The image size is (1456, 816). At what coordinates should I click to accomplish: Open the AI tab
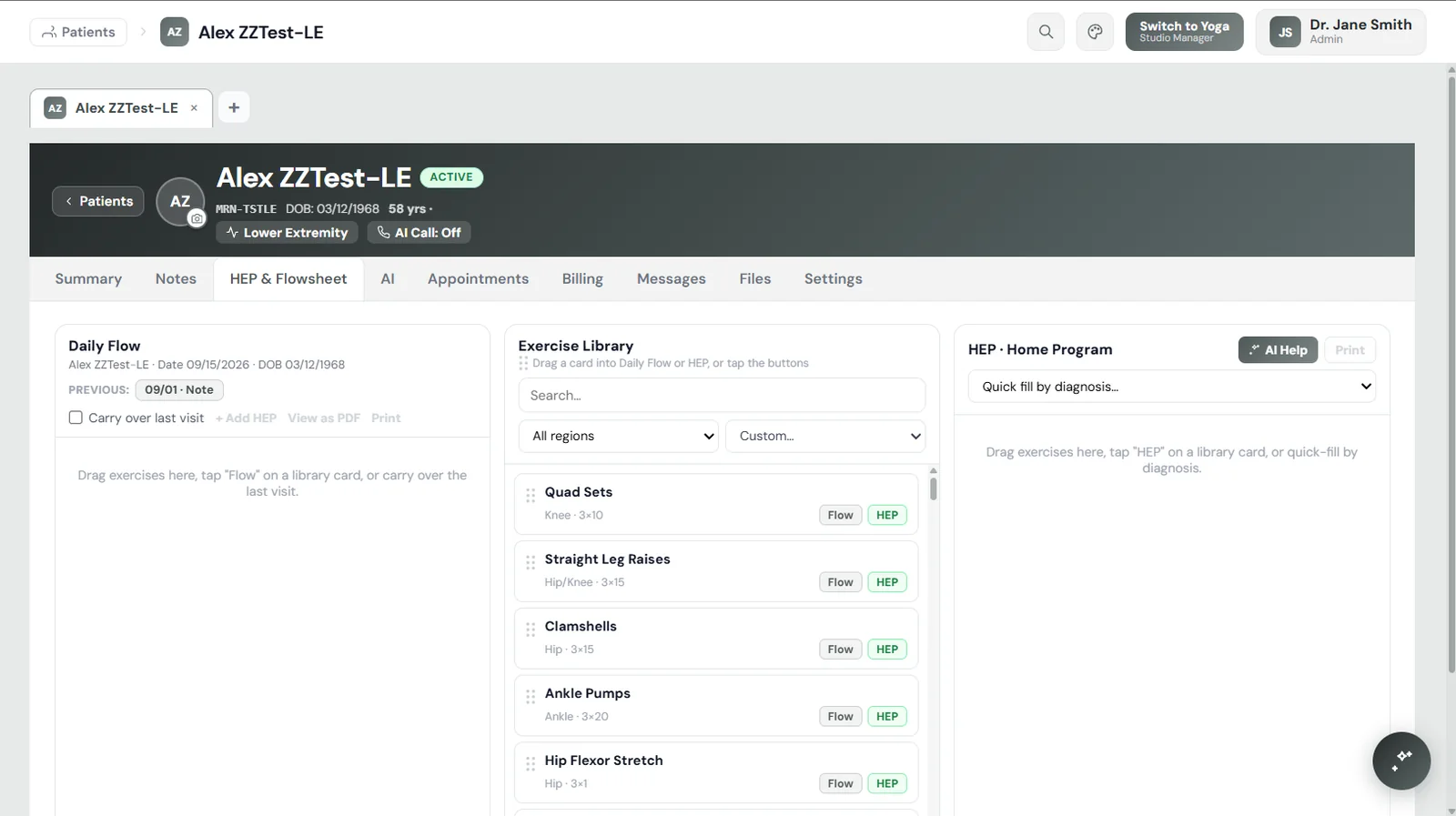(388, 279)
